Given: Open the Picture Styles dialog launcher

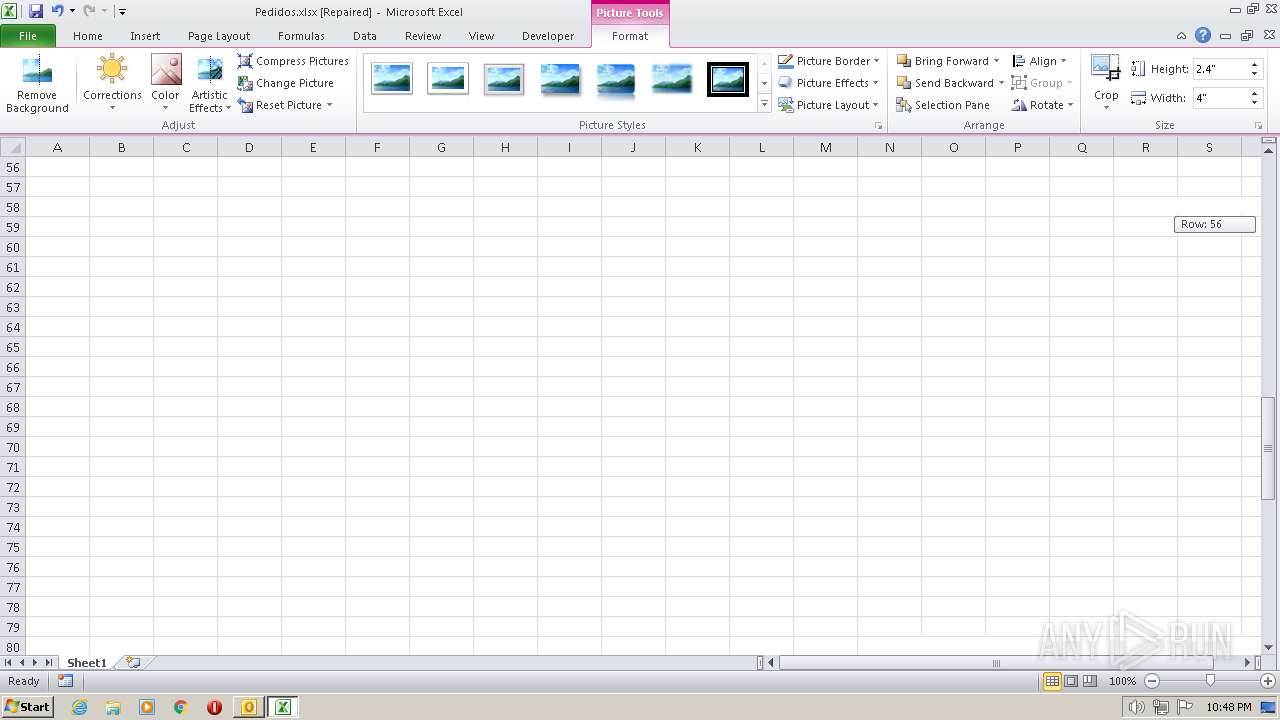Looking at the screenshot, I should (879, 126).
